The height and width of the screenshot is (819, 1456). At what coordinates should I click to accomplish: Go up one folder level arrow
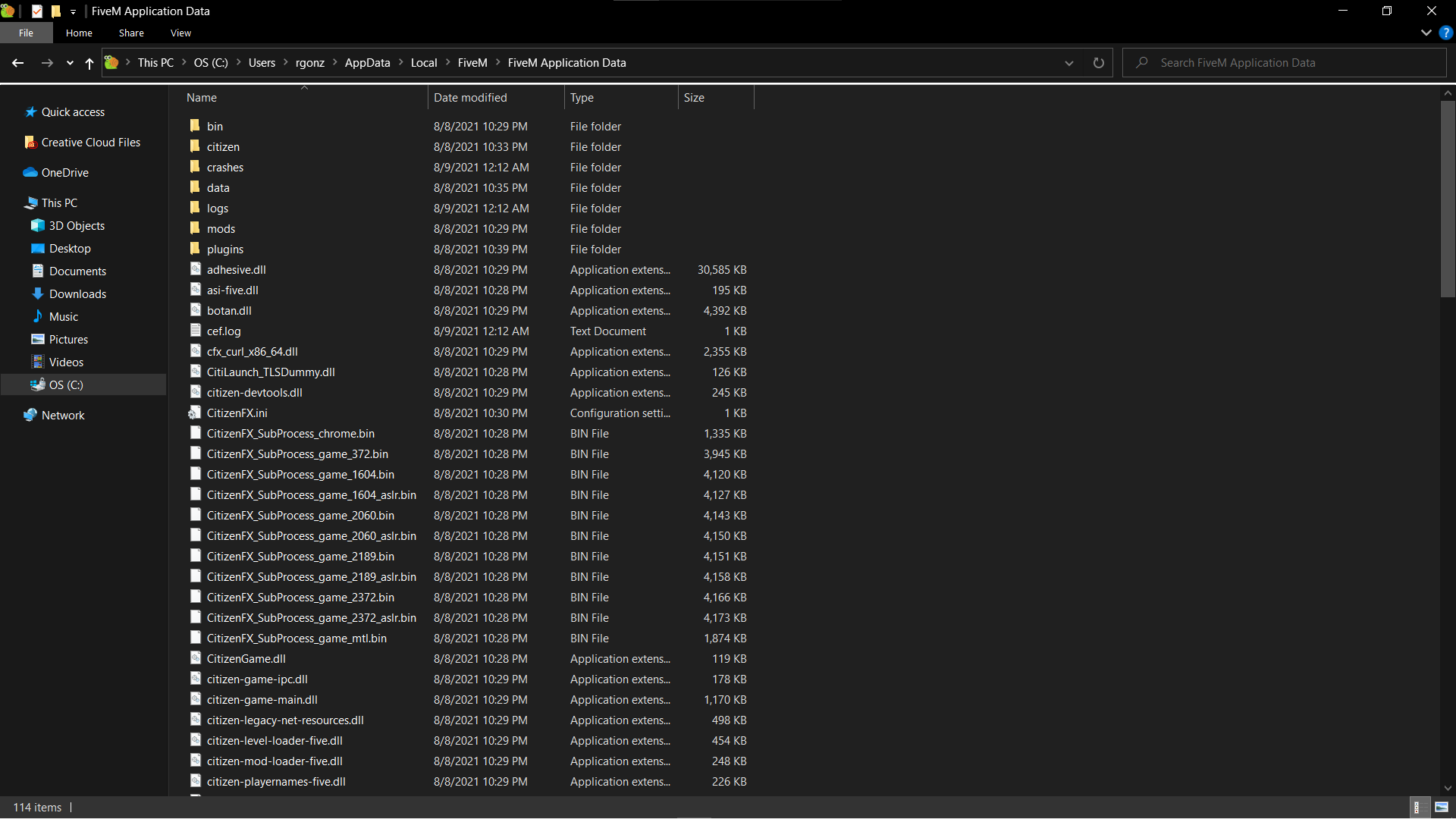89,63
